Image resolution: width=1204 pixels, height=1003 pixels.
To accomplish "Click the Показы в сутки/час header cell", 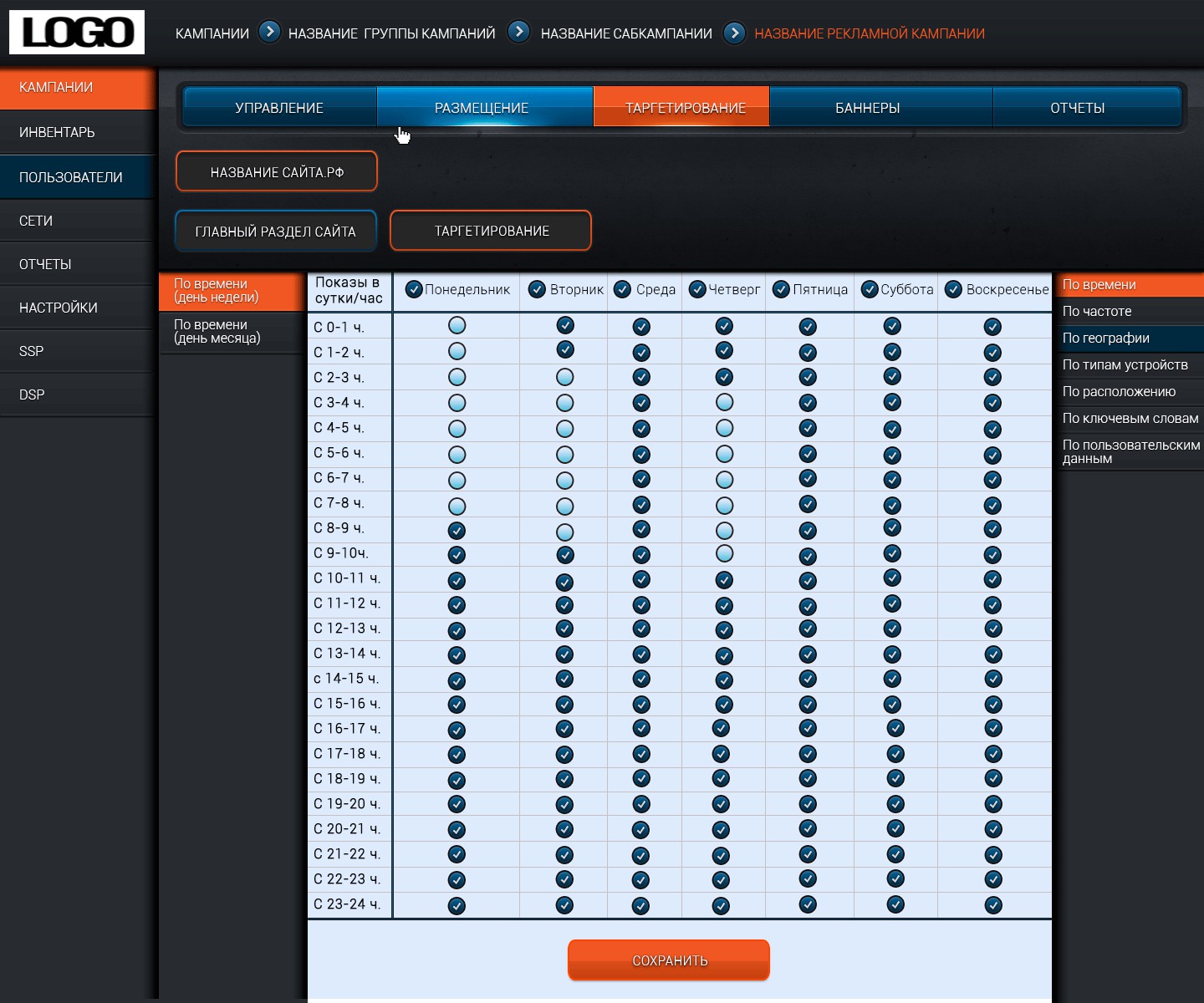I will [349, 291].
